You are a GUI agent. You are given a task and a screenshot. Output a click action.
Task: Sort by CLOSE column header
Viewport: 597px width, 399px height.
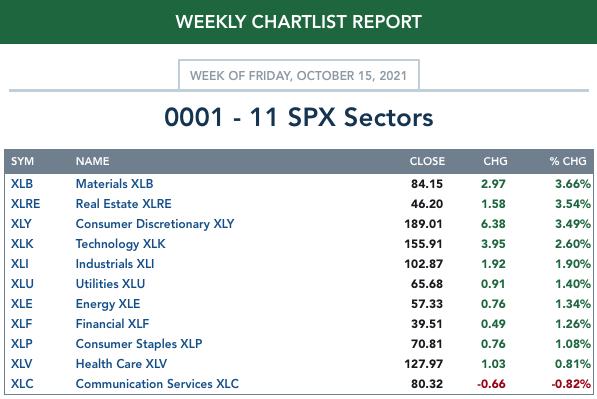[427, 161]
